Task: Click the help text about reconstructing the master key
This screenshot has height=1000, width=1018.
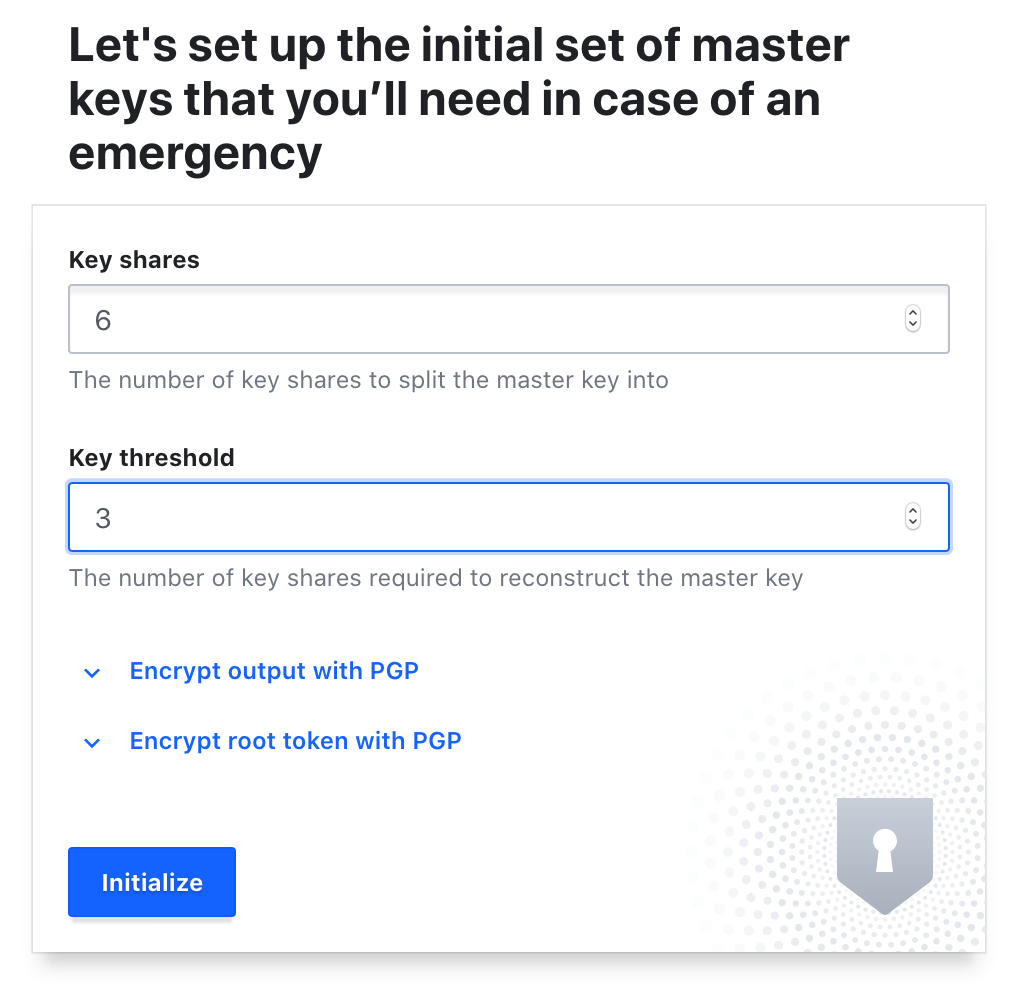Action: 436,578
